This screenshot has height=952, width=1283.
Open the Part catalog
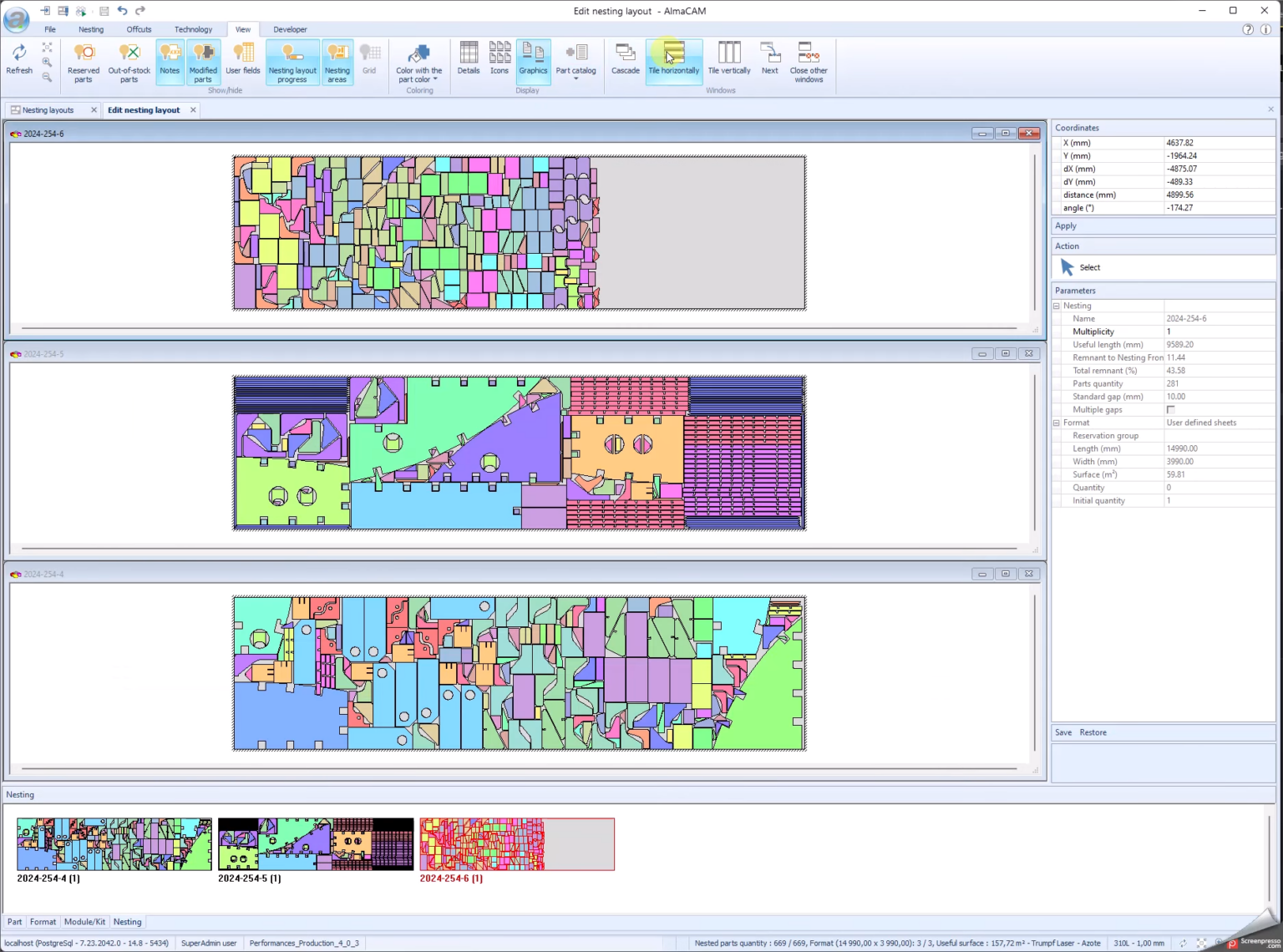click(576, 58)
